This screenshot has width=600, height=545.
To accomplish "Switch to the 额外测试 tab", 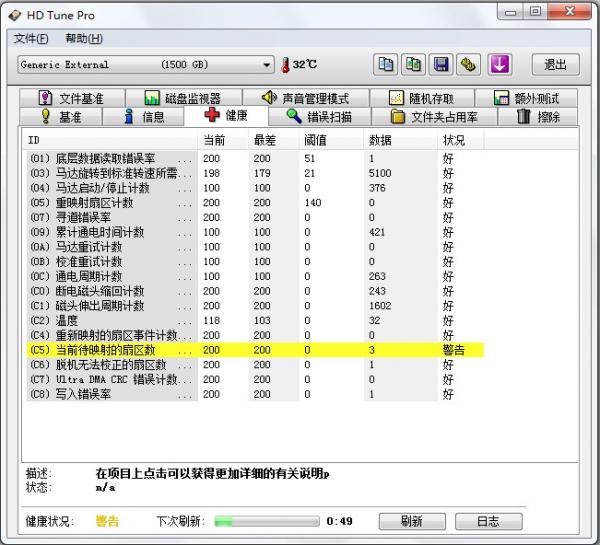I will pos(526,98).
